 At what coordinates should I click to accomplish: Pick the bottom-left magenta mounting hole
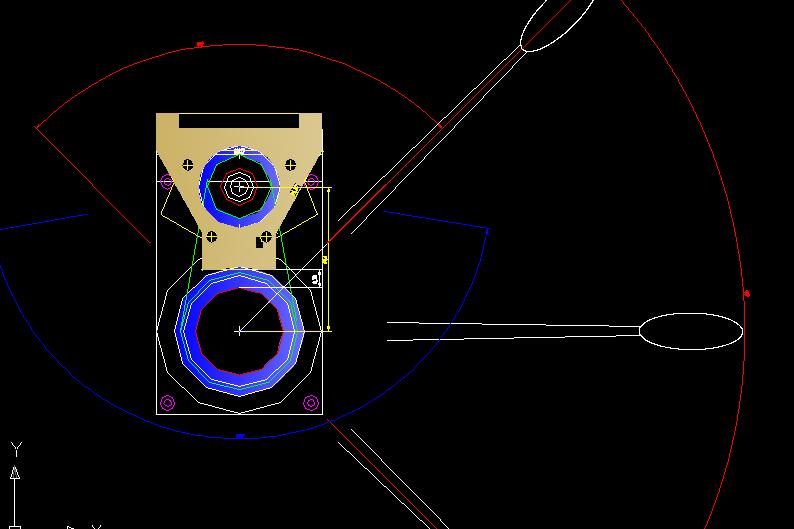(x=167, y=403)
